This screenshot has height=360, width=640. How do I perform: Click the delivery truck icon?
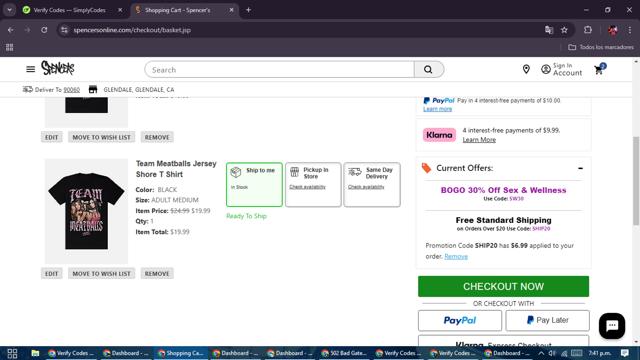click(27, 89)
